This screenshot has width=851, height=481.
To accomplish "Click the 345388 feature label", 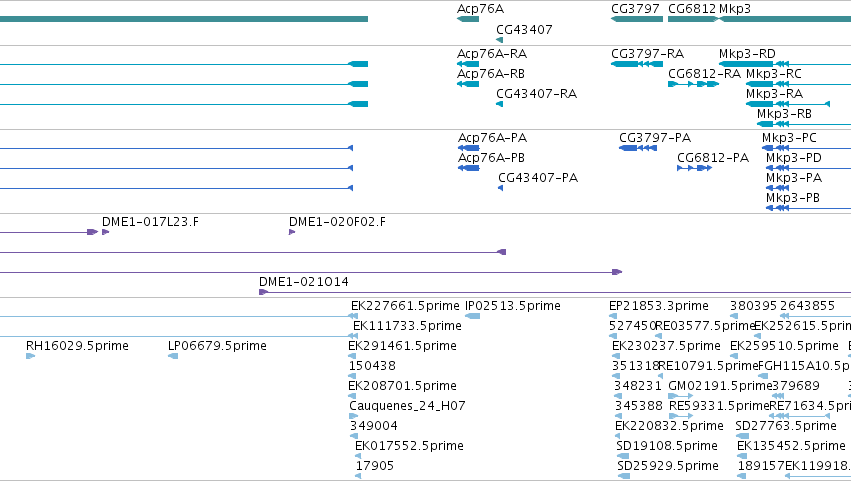I will [638, 407].
